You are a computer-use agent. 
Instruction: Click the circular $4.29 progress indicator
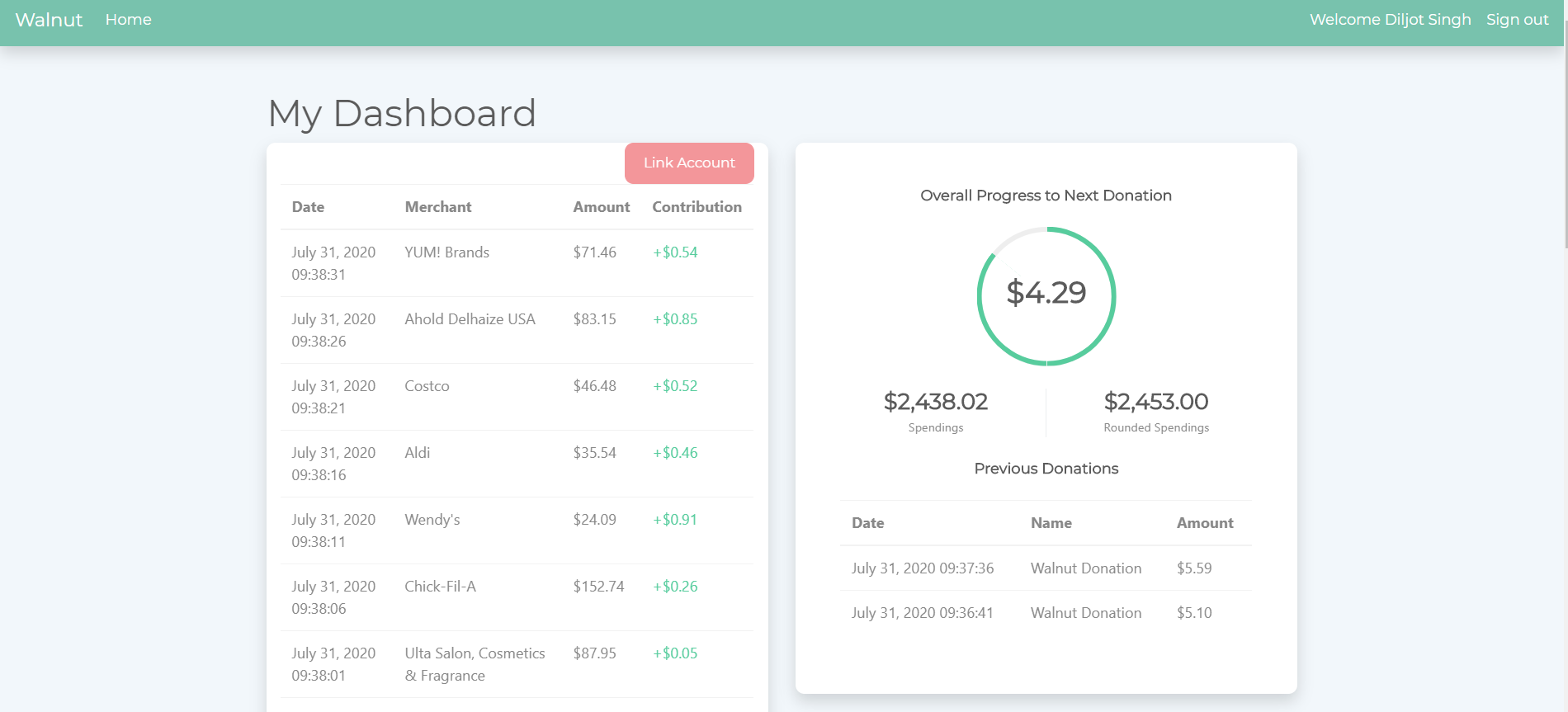coord(1046,295)
